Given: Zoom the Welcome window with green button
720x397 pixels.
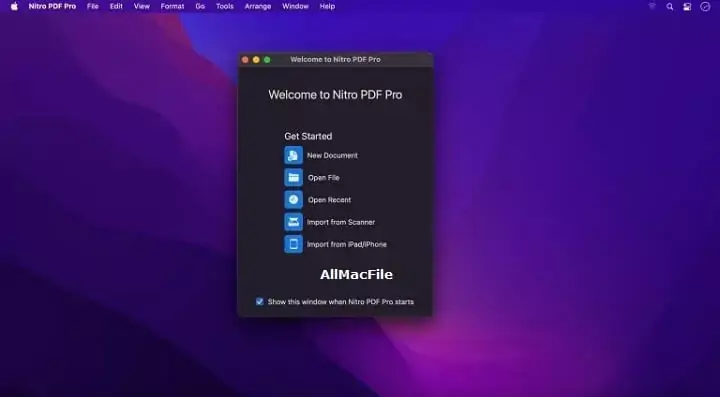Looking at the screenshot, I should pyautogui.click(x=267, y=60).
